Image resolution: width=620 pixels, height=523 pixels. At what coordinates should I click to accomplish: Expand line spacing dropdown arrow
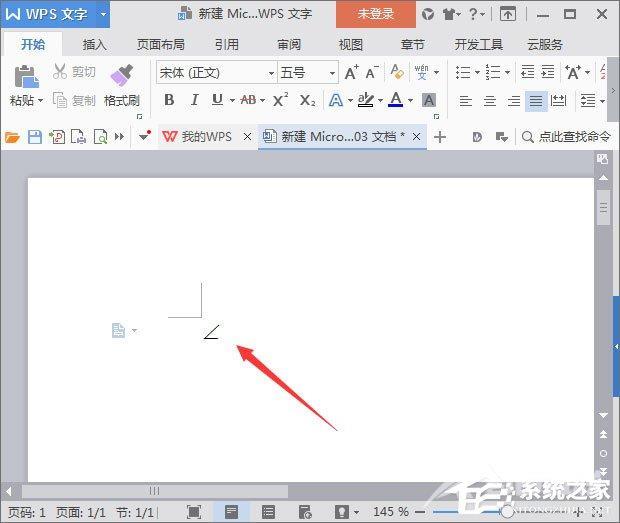pos(602,101)
